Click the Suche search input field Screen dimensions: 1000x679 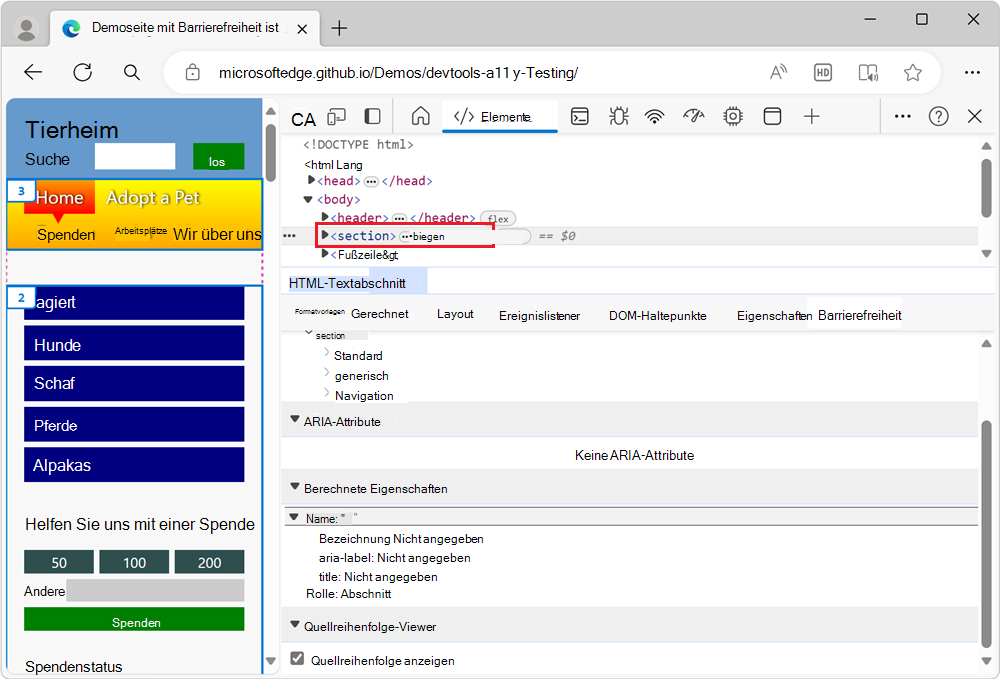[135, 157]
